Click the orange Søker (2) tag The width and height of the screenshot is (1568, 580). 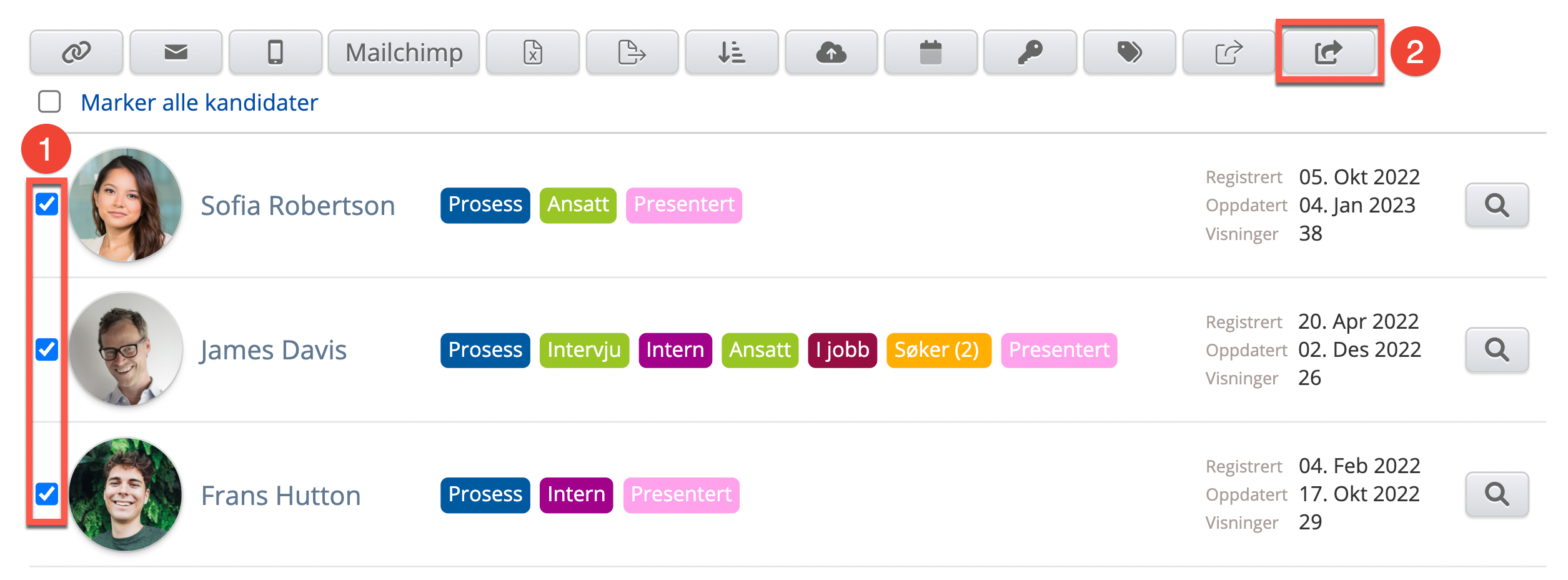coord(938,350)
